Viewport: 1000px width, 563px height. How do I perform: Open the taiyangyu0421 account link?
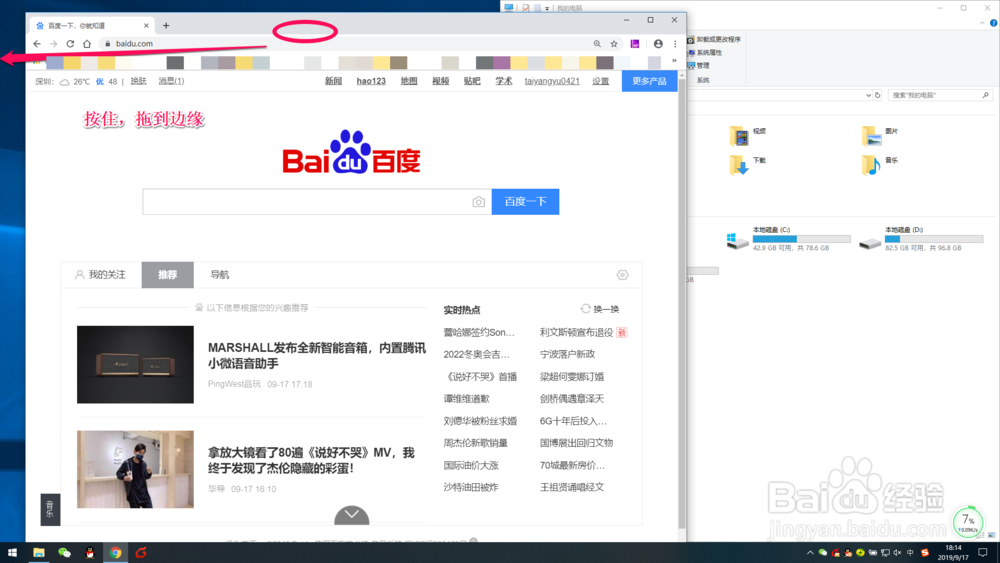552,81
